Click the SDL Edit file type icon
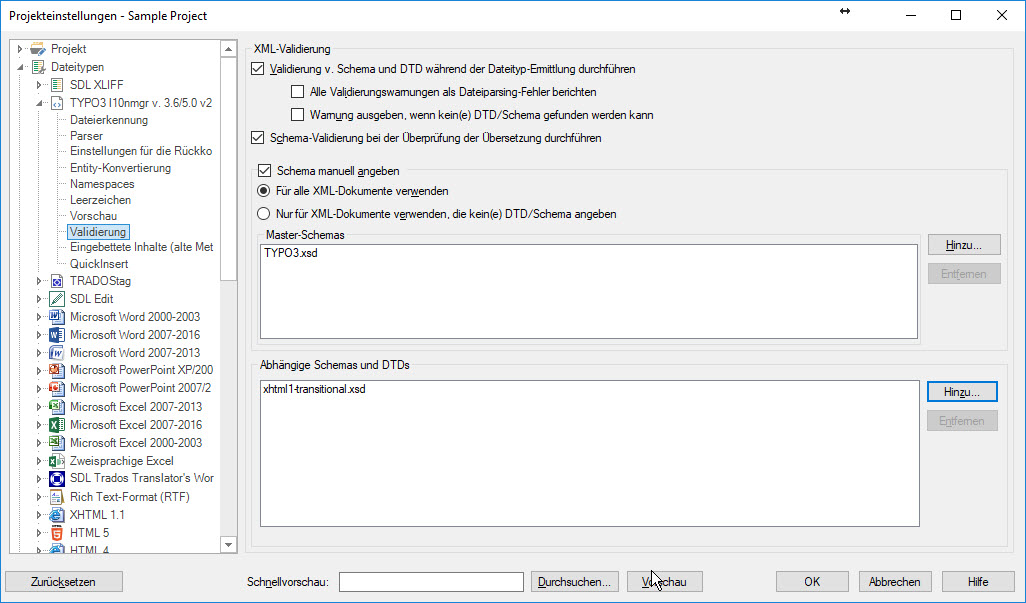The height and width of the screenshot is (603, 1026). click(x=57, y=299)
